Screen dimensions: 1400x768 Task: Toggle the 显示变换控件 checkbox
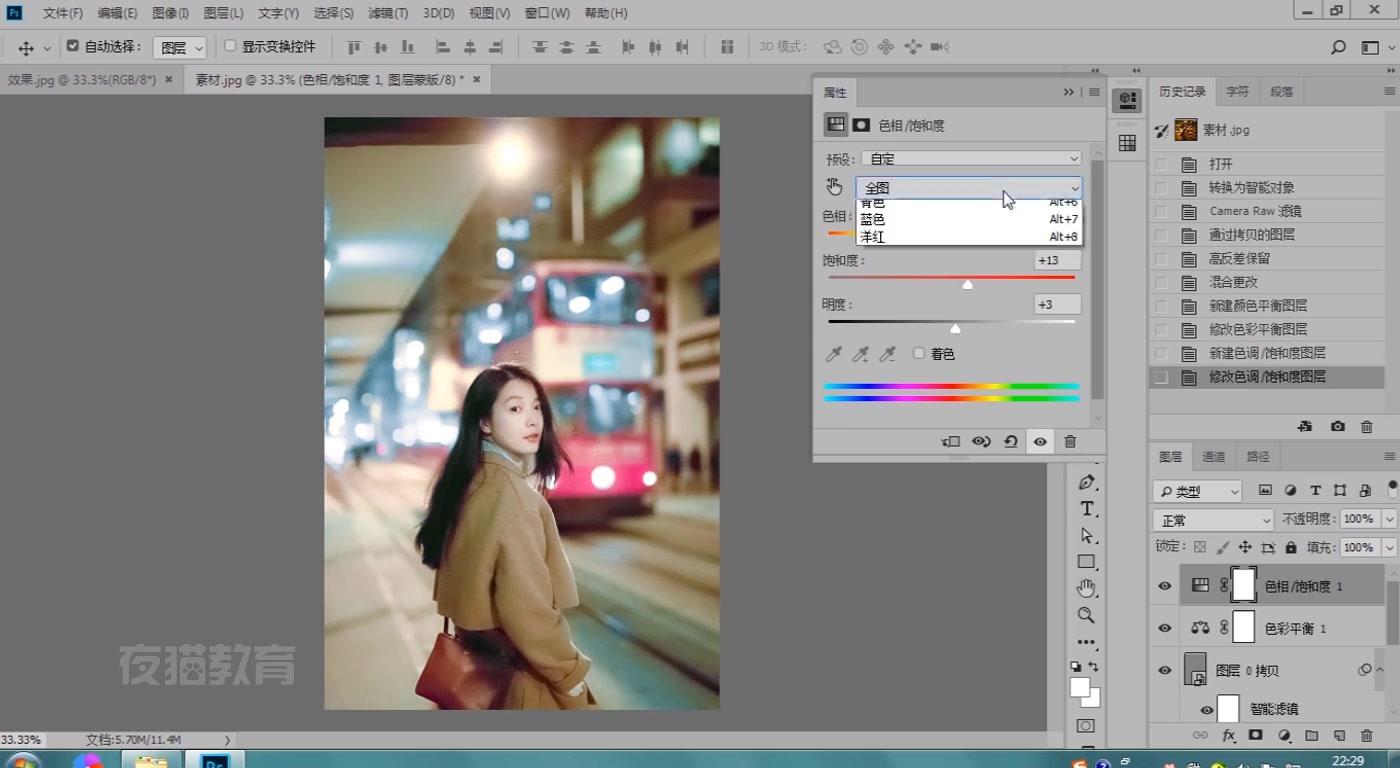[230, 46]
